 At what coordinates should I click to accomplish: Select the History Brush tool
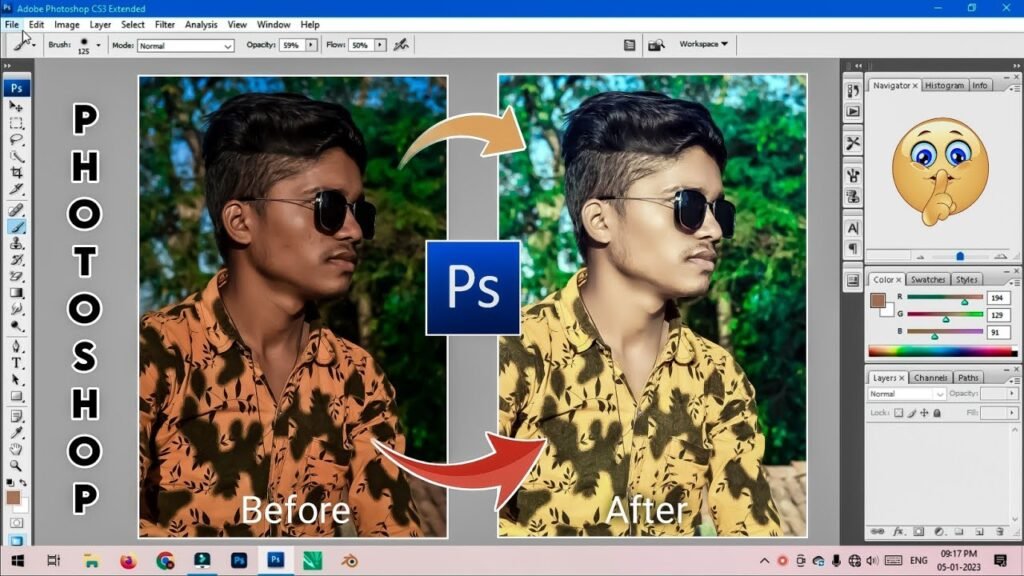point(16,260)
